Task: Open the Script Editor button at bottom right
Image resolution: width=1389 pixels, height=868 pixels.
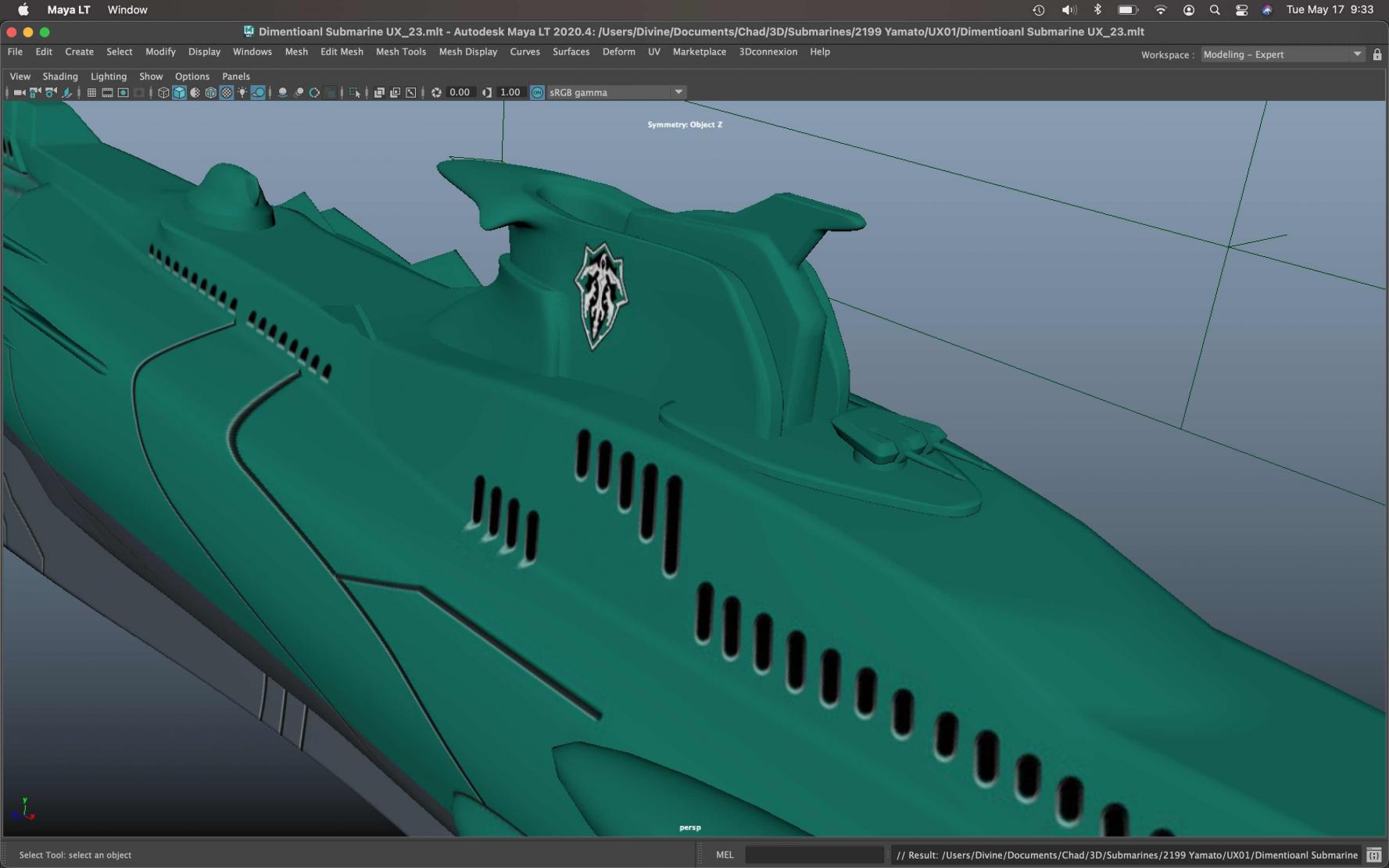Action: pos(1373,855)
